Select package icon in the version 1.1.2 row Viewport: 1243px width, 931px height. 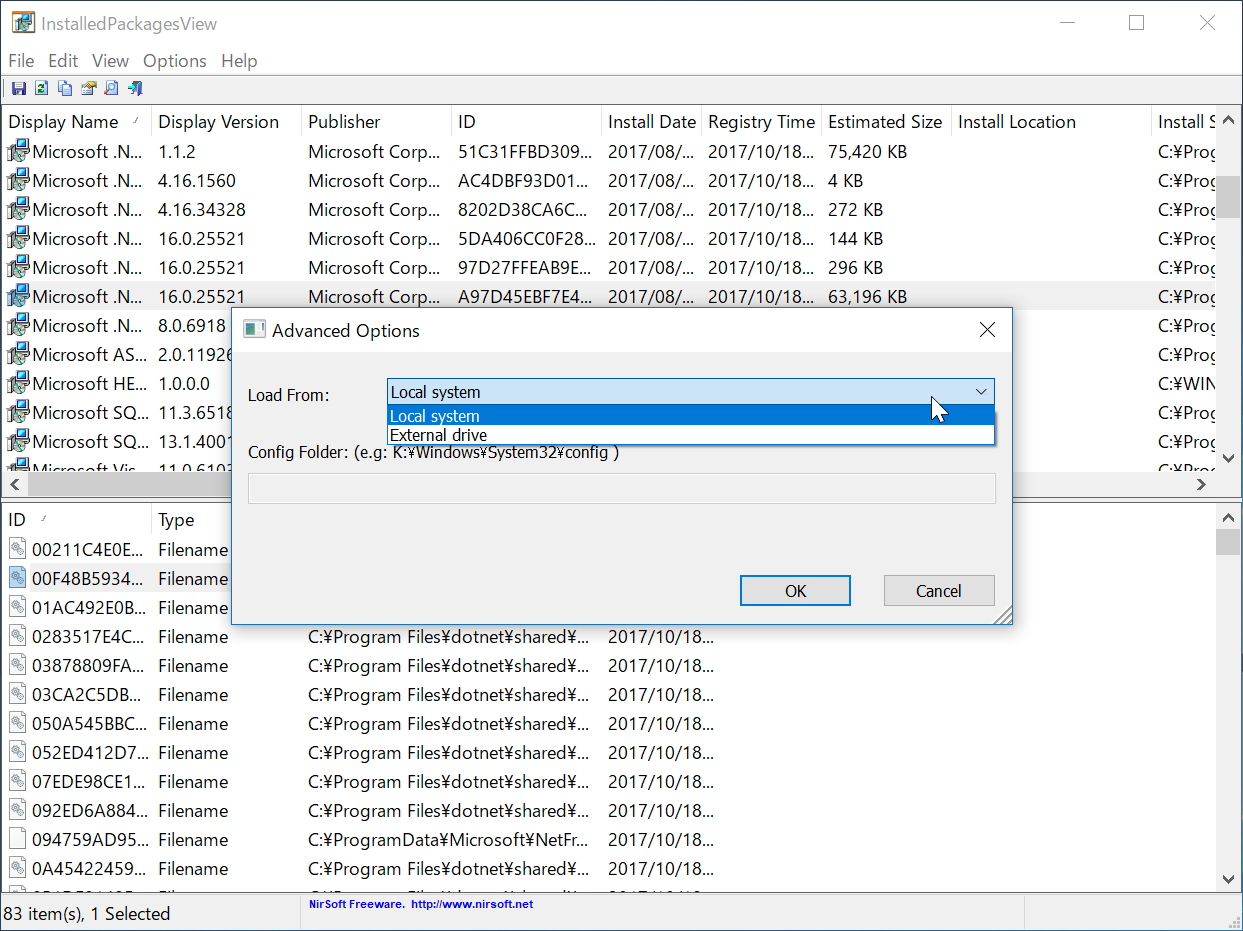click(18, 151)
